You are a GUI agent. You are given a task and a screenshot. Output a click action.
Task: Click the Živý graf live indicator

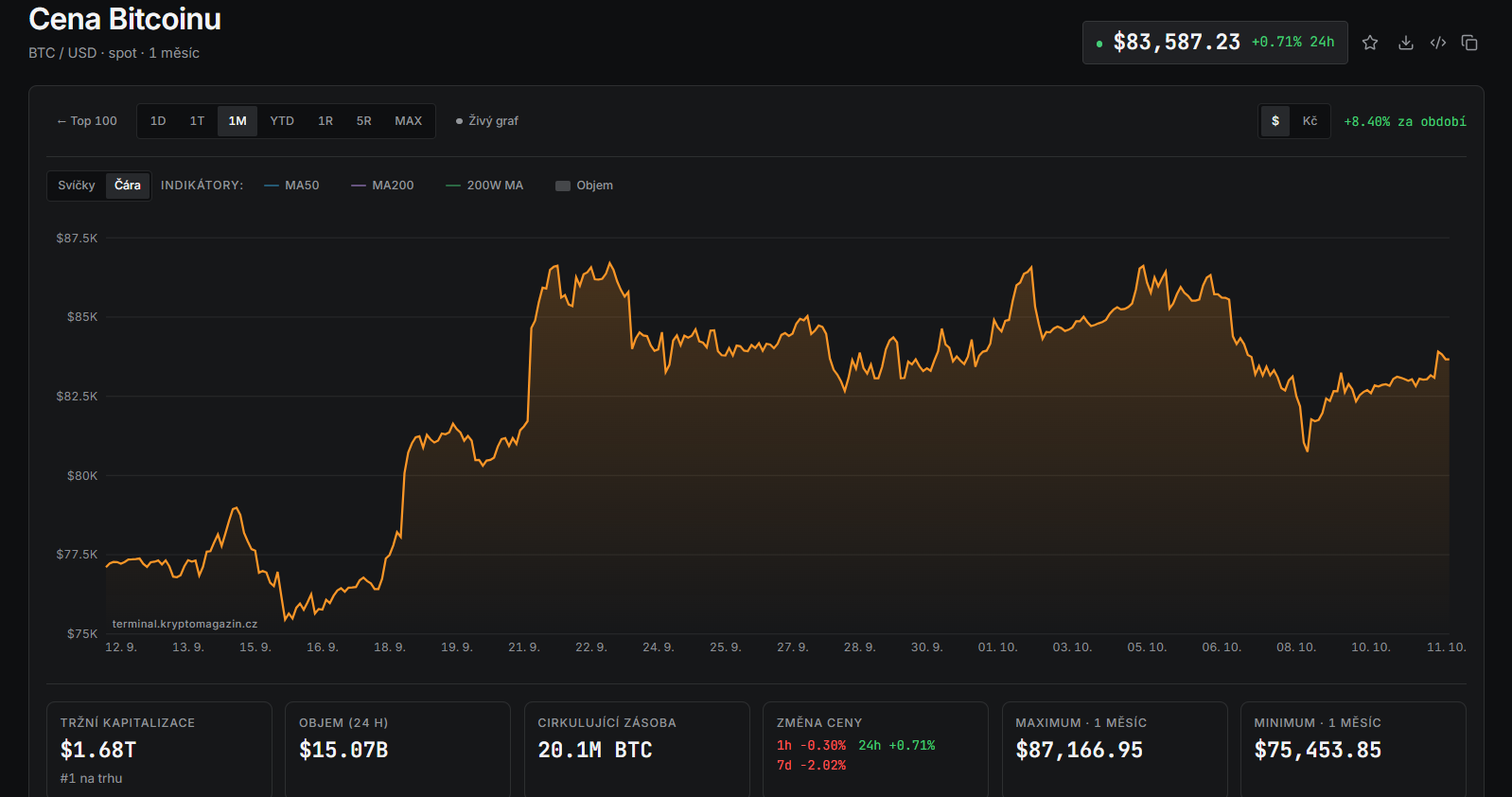pyautogui.click(x=487, y=121)
